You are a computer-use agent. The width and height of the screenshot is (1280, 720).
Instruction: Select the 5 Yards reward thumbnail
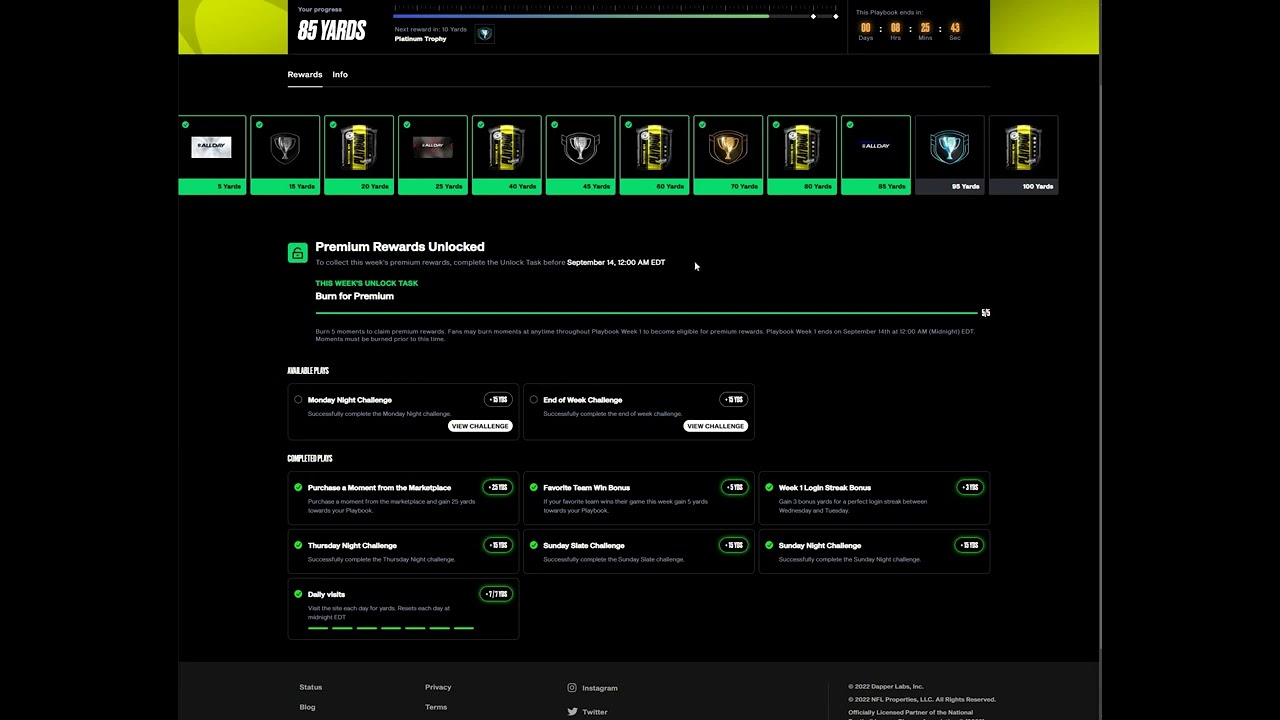pos(211,148)
